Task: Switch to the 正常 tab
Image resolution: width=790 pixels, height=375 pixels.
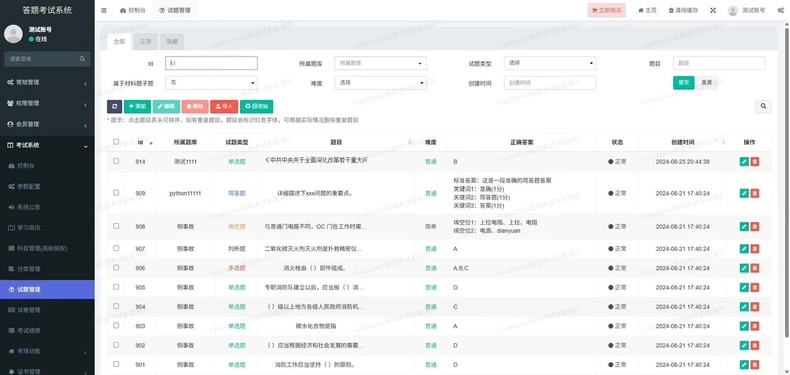Action: click(x=146, y=42)
